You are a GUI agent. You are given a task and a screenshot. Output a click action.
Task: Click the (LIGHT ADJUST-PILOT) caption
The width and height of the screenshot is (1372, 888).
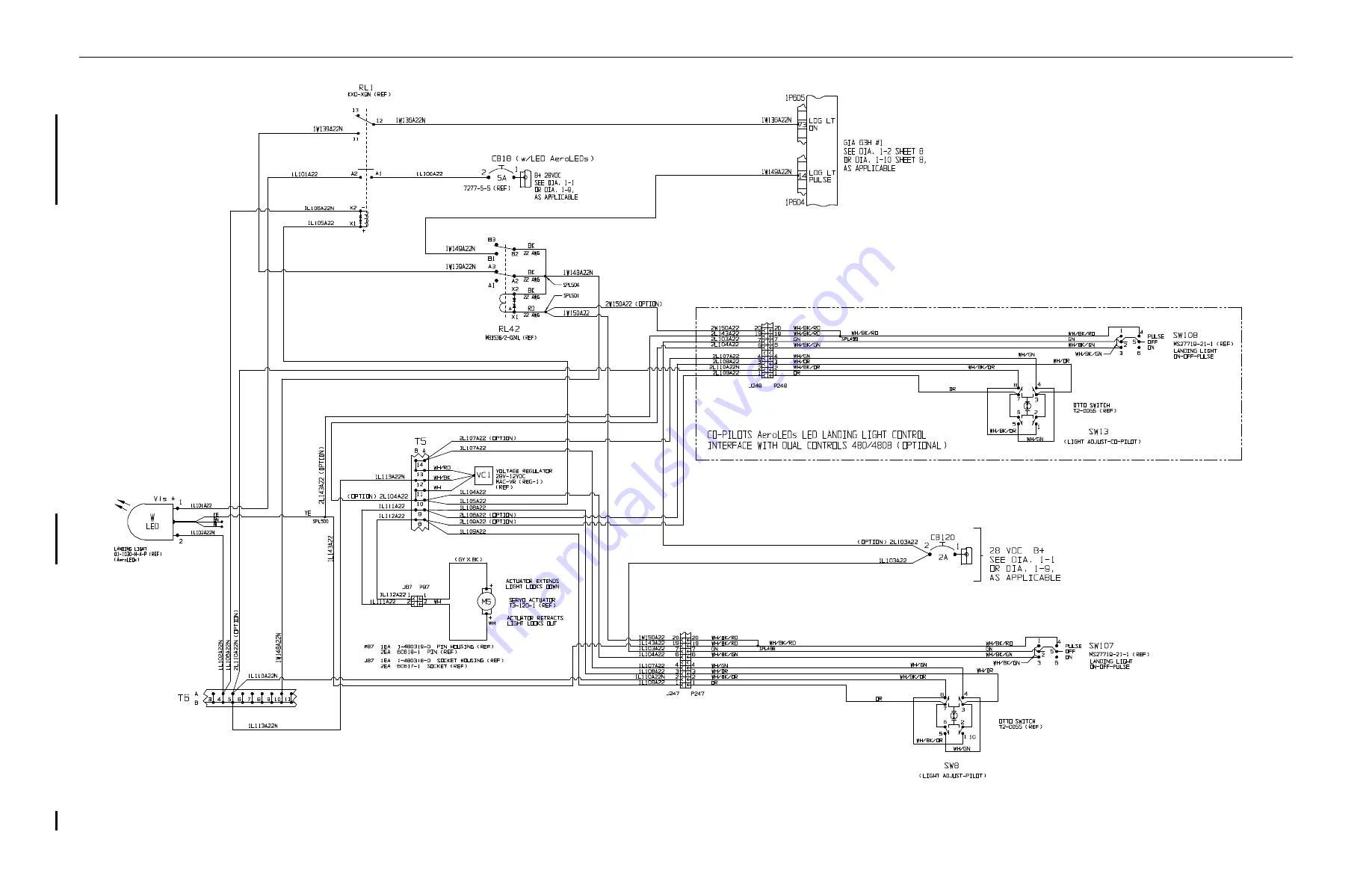point(952,776)
